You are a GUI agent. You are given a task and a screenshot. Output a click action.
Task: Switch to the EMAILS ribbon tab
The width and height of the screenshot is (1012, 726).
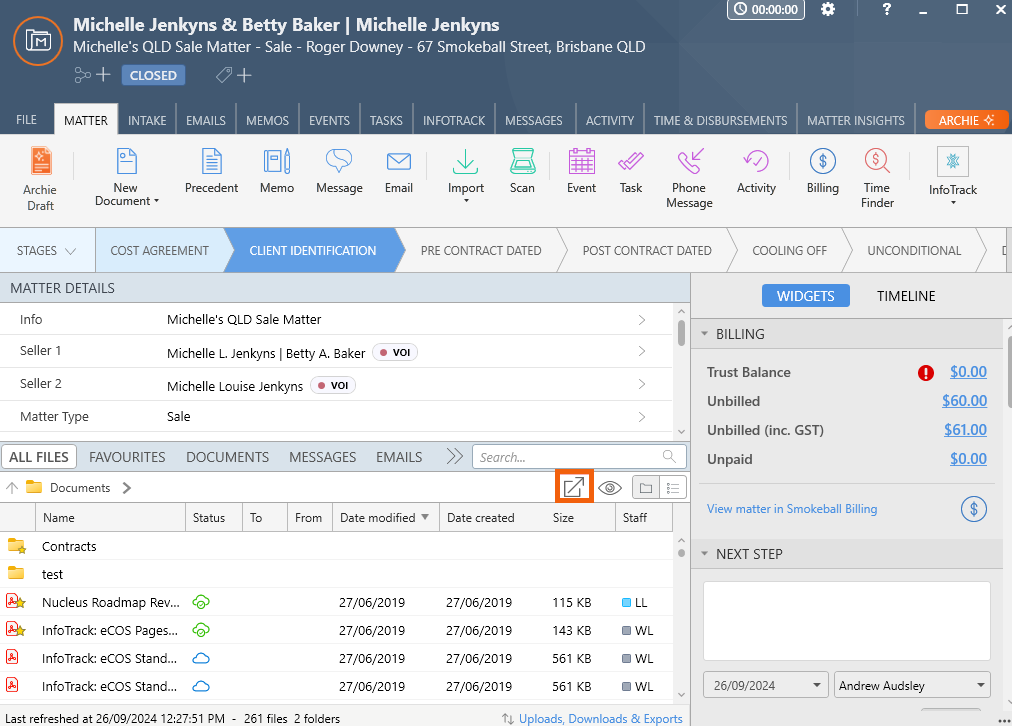coord(206,121)
